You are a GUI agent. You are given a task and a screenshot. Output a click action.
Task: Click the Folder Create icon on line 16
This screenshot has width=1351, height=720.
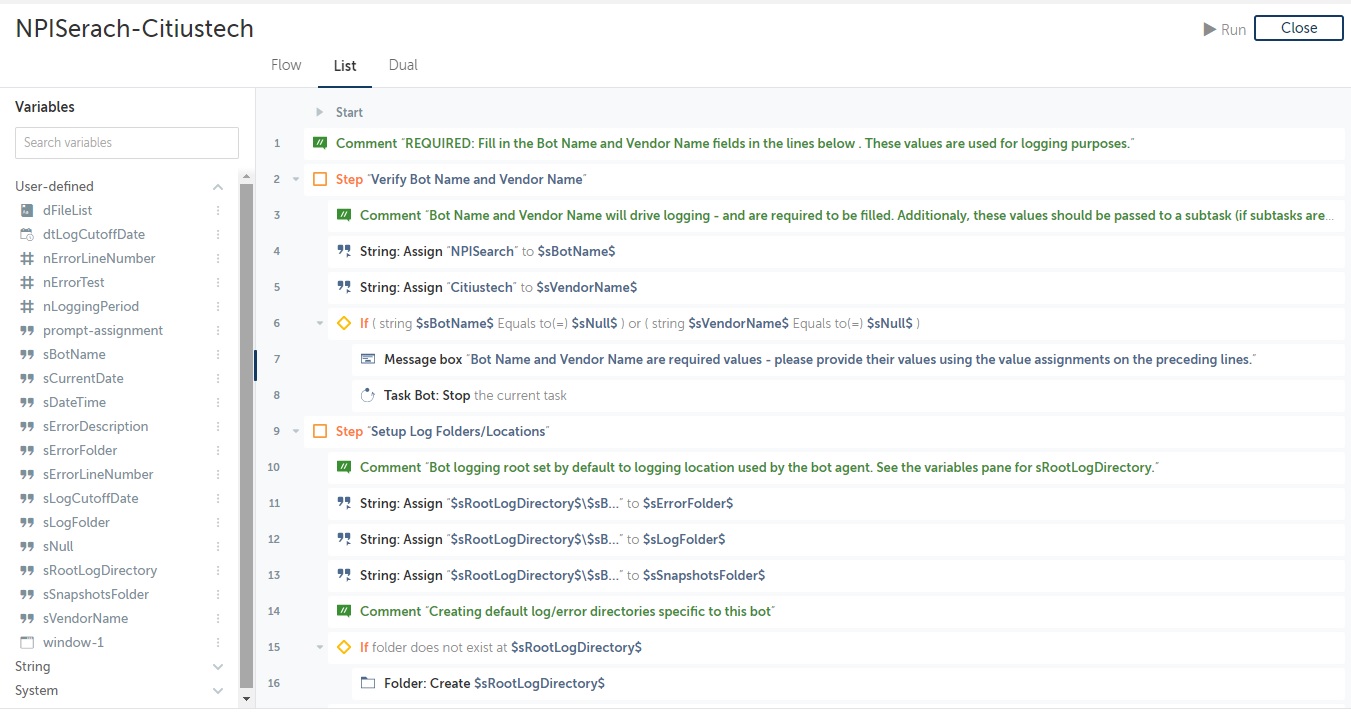click(368, 683)
